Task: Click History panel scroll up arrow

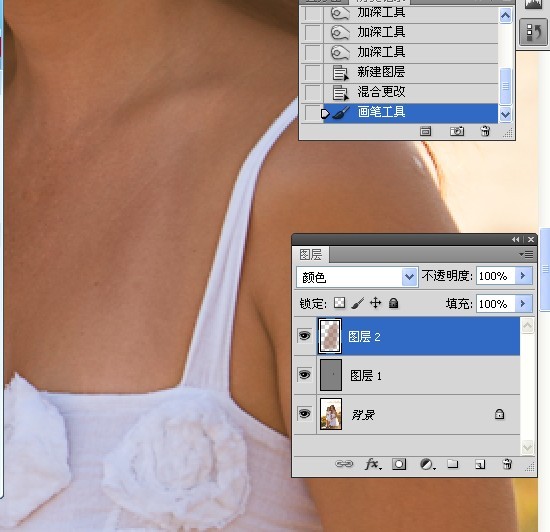Action: [505, 15]
